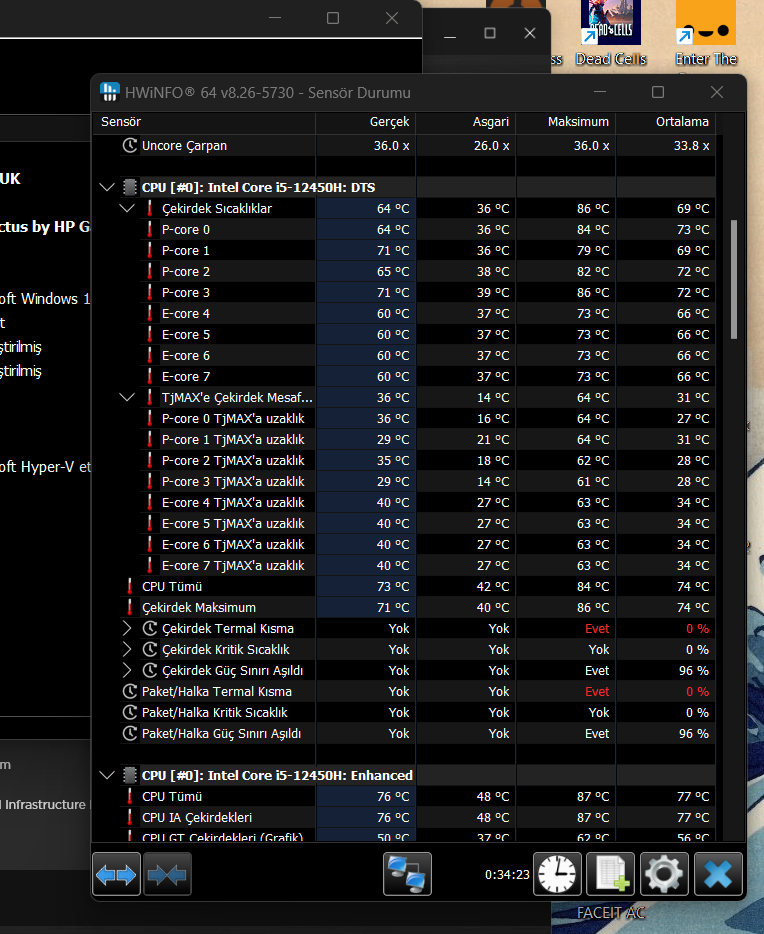Click the vertical scrollbar thumb in sensor list
Screen dimensions: 764x934
pyautogui.click(x=734, y=279)
